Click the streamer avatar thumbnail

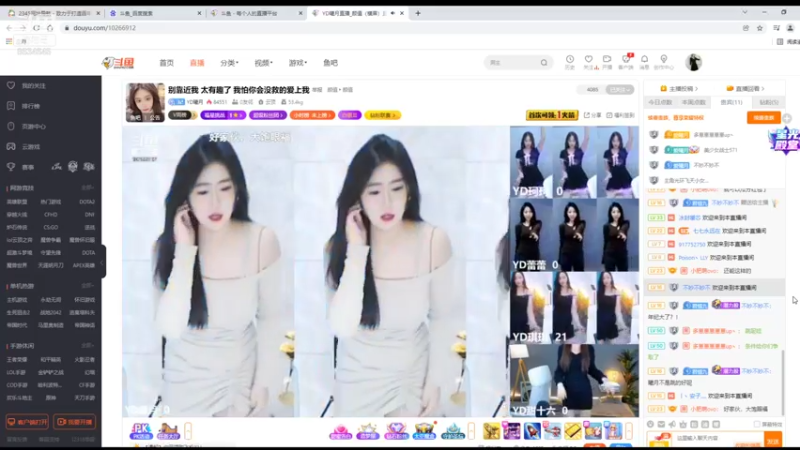point(145,102)
